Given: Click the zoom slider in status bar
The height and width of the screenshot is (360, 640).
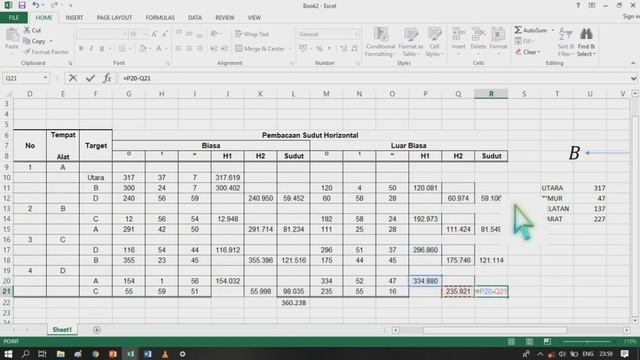Looking at the screenshot, I should (x=587, y=342).
